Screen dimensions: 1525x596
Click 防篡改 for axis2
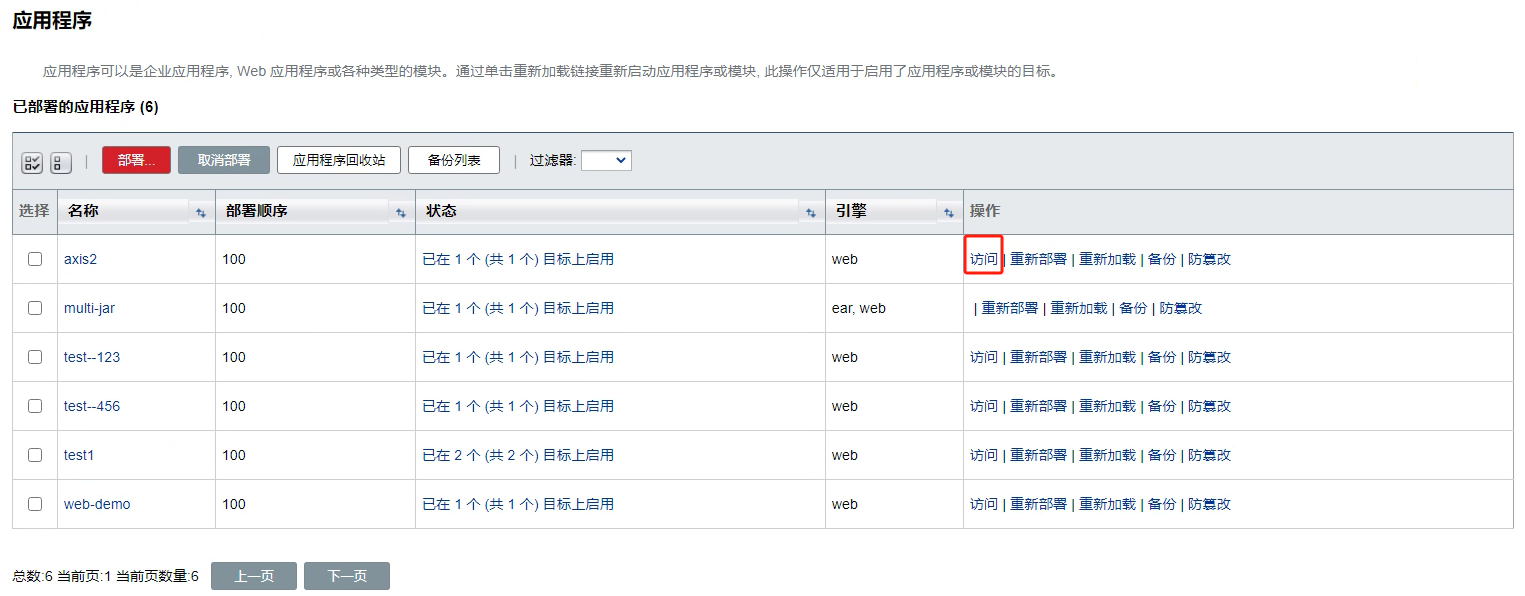[x=1209, y=259]
